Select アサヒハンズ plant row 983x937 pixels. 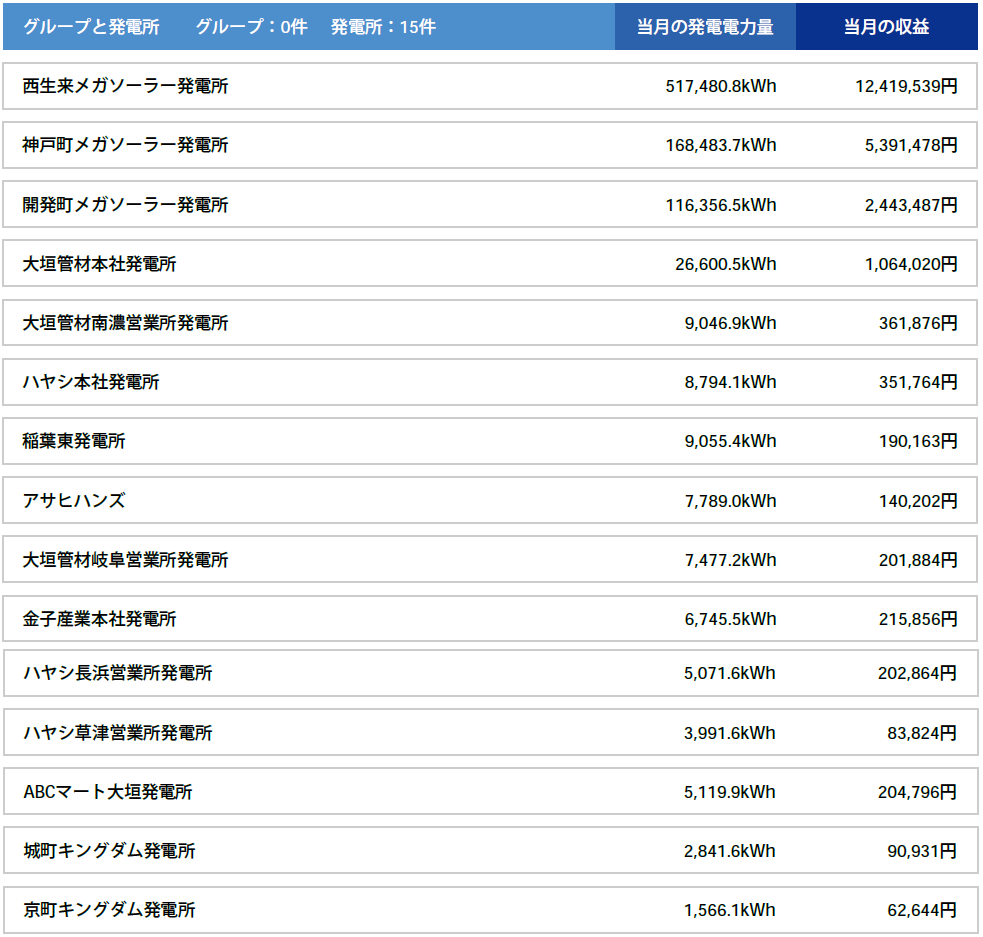coord(490,500)
